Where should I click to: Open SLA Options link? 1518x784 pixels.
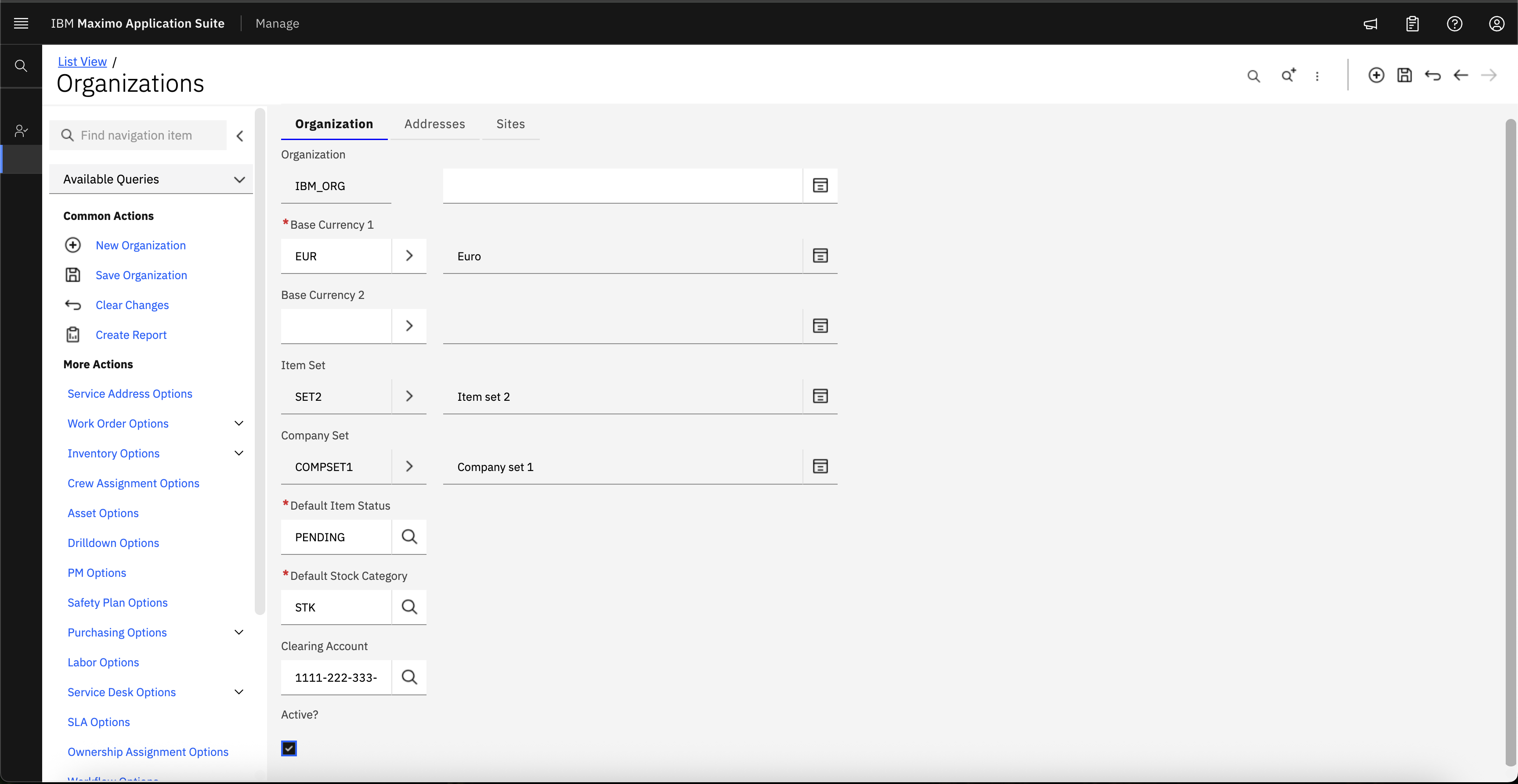coord(98,722)
